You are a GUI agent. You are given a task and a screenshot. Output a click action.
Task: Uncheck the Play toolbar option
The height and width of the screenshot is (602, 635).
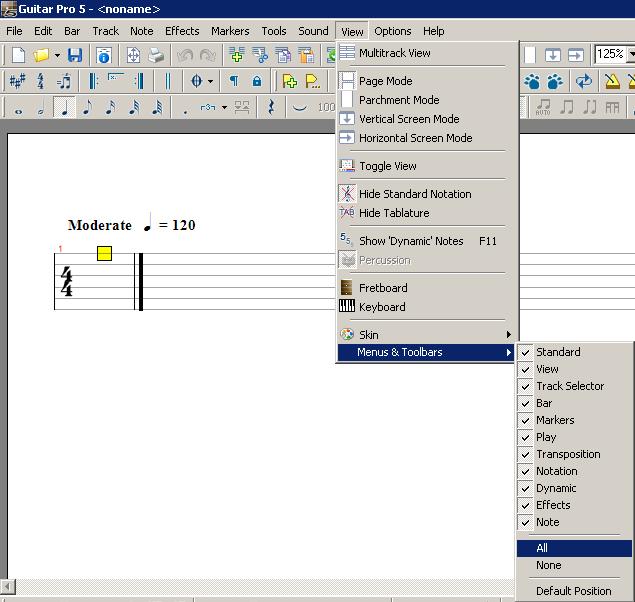(574, 437)
